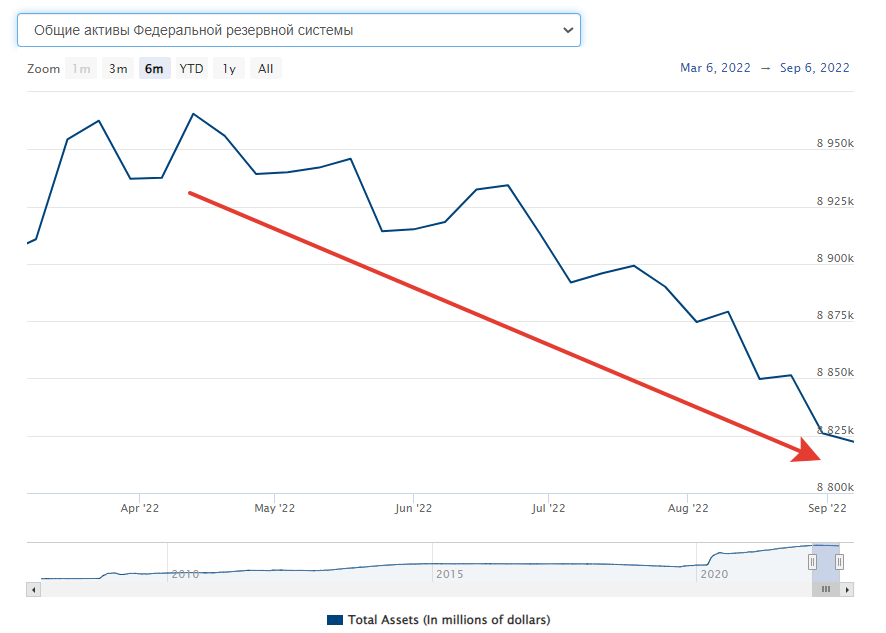Click the dropdown chevron arrow
The height and width of the screenshot is (633, 886).
(x=568, y=30)
